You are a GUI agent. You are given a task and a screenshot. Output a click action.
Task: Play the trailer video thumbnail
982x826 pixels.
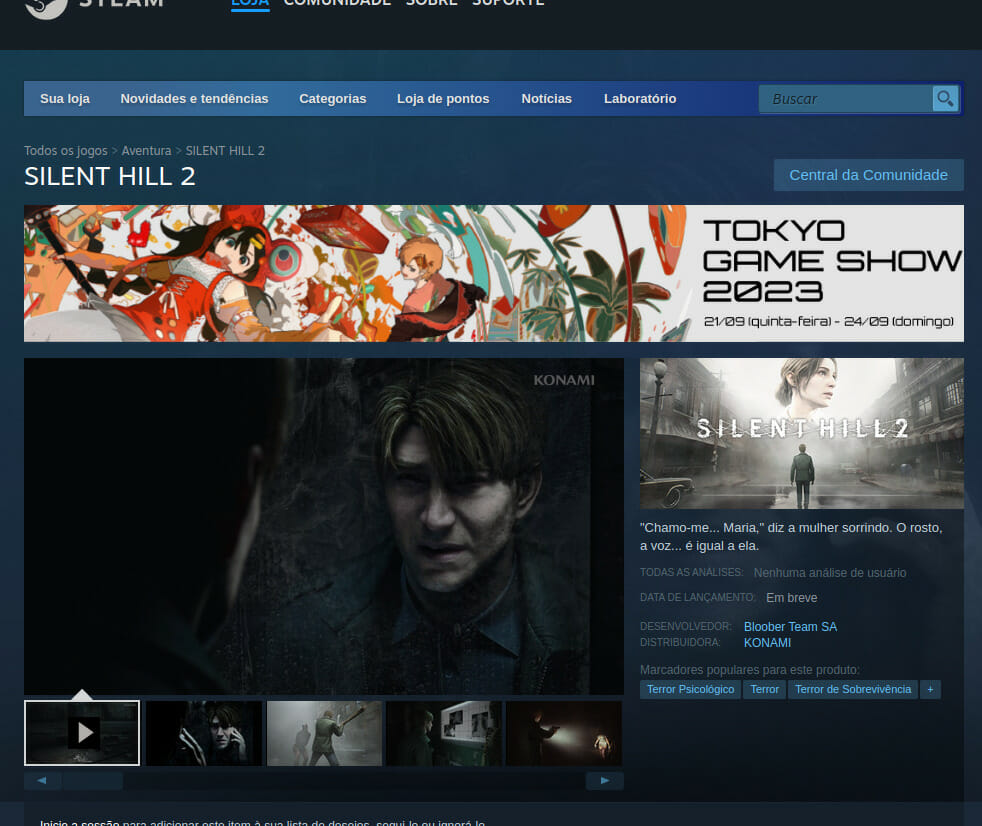(82, 733)
